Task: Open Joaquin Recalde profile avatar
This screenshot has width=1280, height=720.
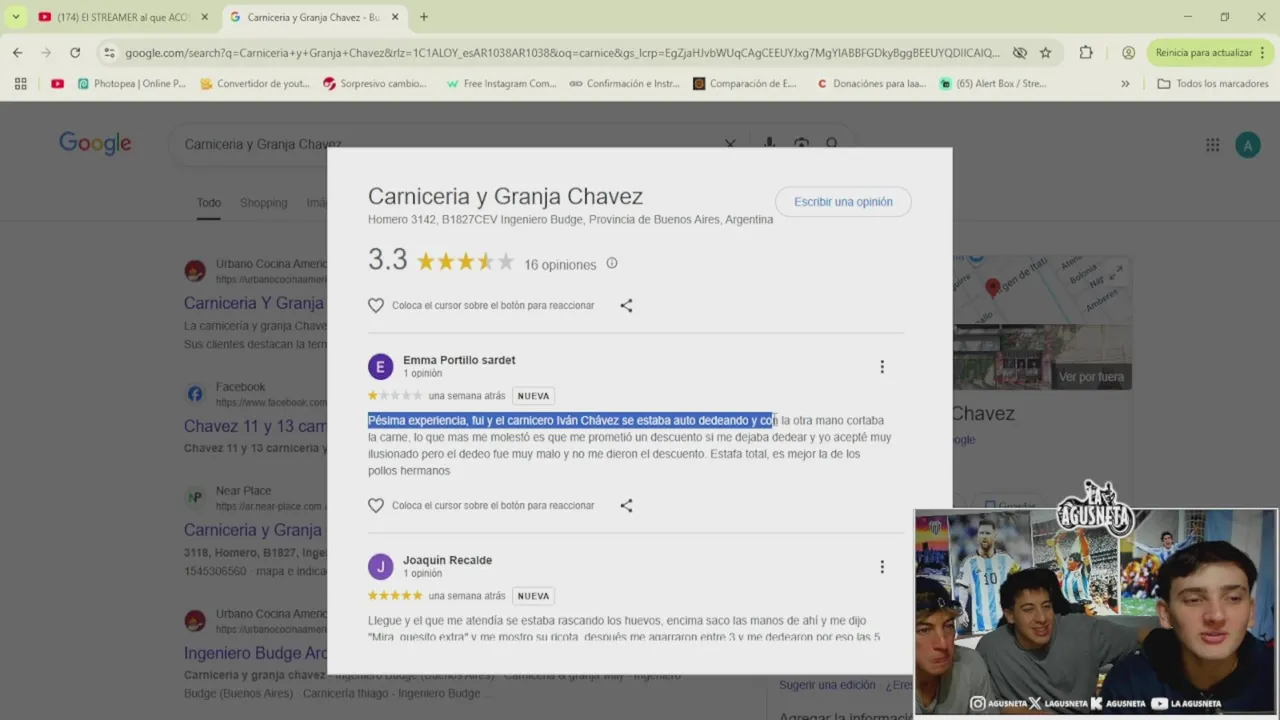Action: [380, 566]
